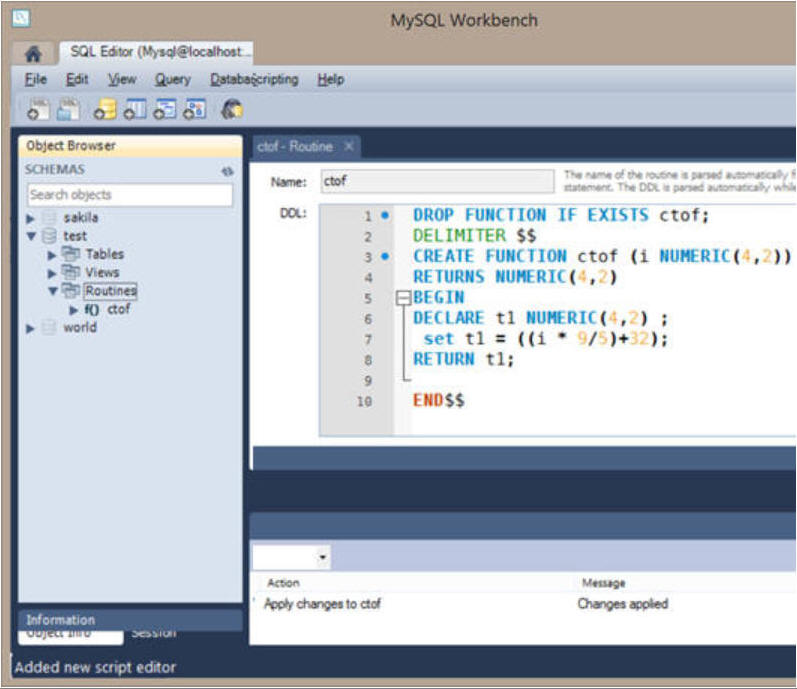Image resolution: width=797 pixels, height=689 pixels.
Task: Expand the Tables node
Action: 51,255
